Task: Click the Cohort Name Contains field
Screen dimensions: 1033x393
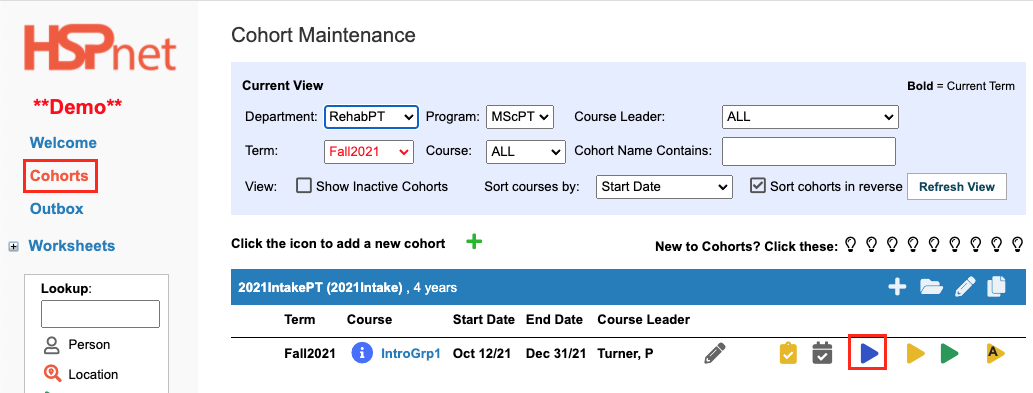Action: [809, 151]
